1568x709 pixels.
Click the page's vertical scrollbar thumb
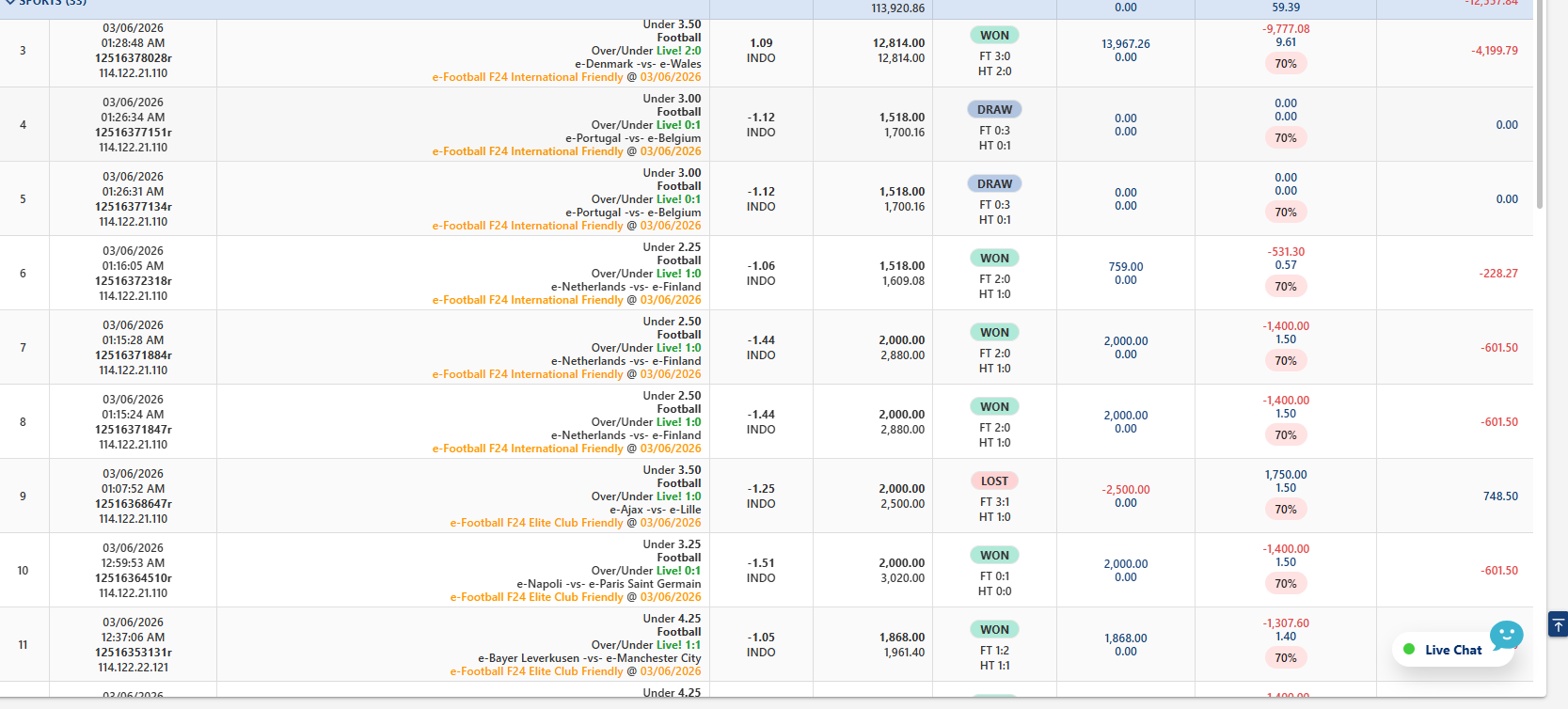[x=1540, y=104]
